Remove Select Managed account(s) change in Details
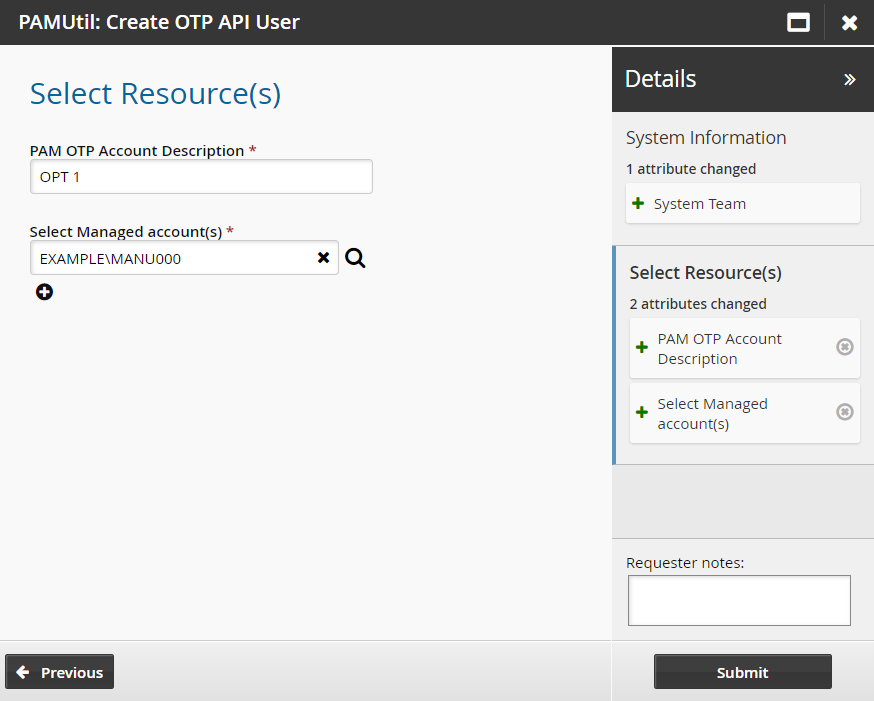 point(844,412)
